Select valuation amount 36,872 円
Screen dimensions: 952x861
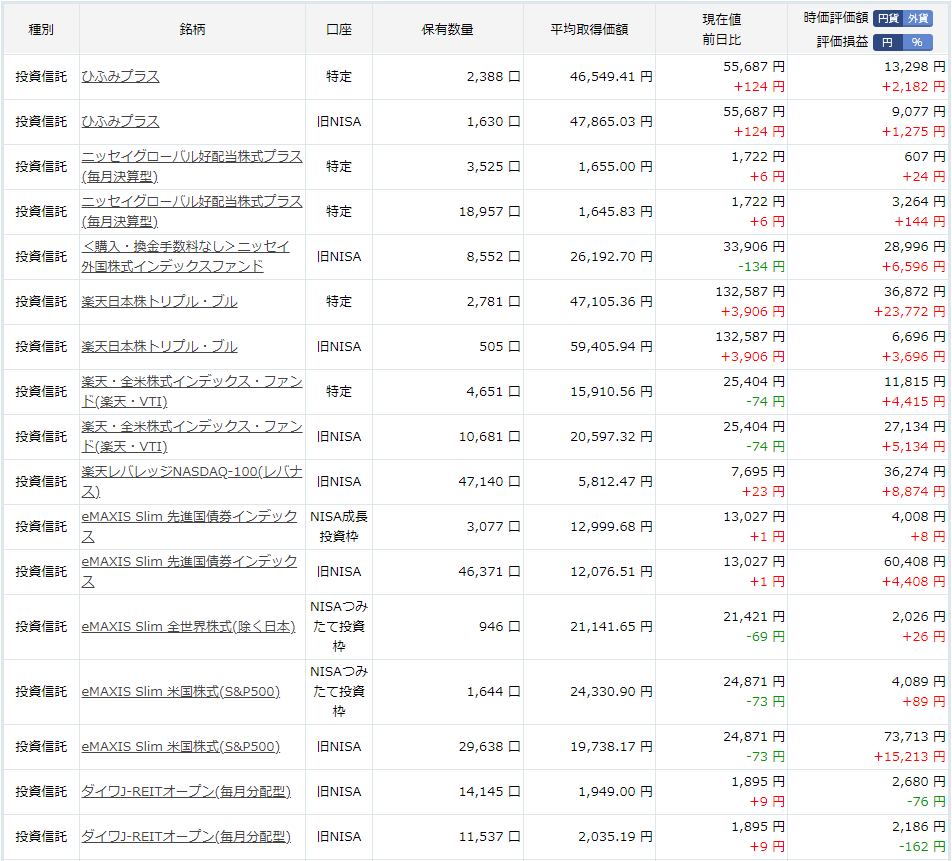click(x=914, y=292)
